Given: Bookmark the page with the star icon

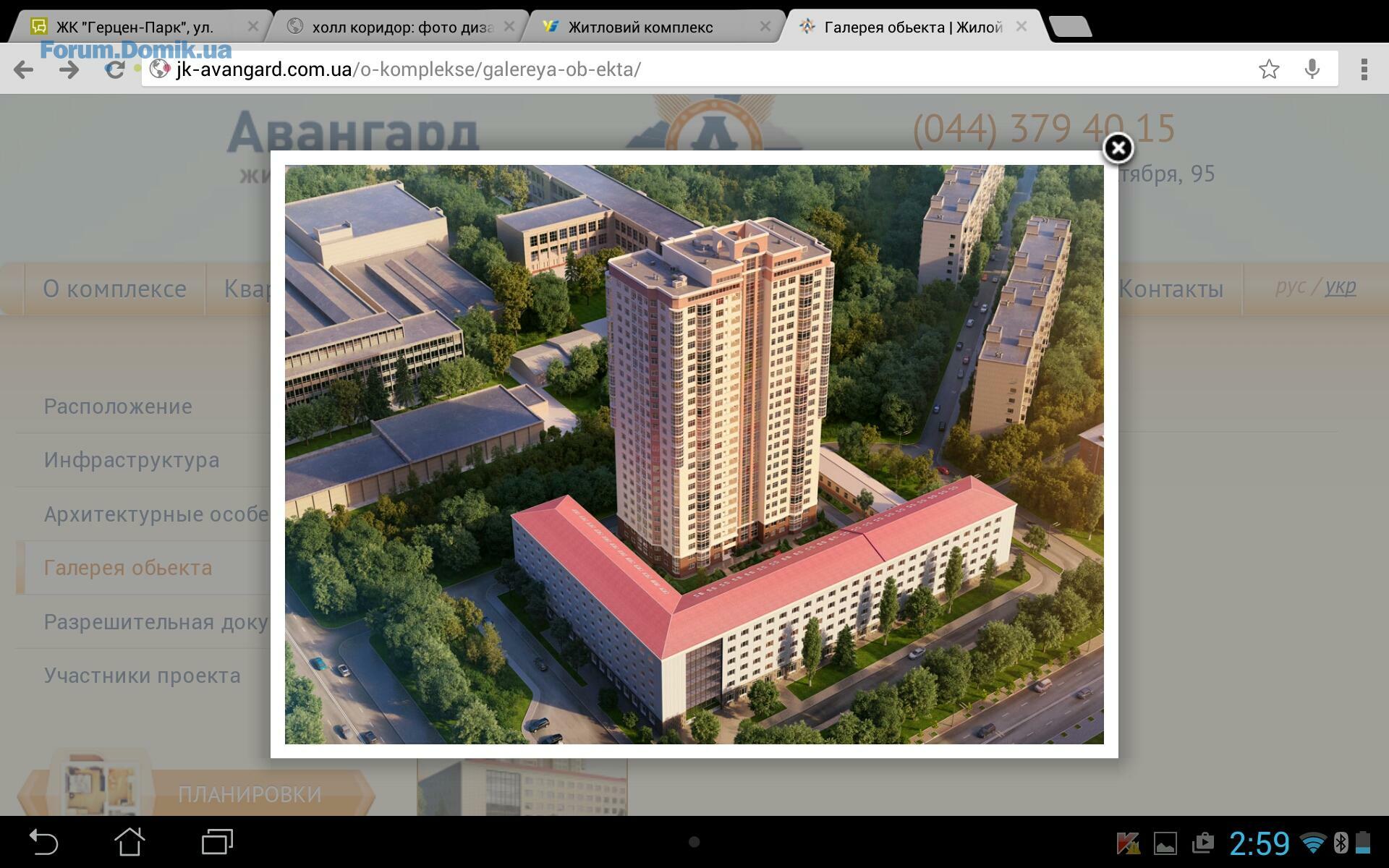Looking at the screenshot, I should [1269, 69].
